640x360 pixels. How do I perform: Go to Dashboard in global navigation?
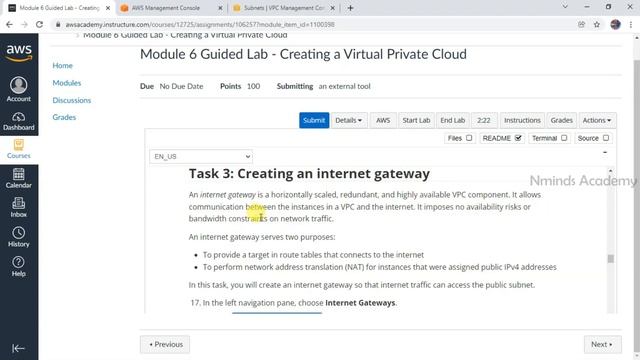coord(19,121)
